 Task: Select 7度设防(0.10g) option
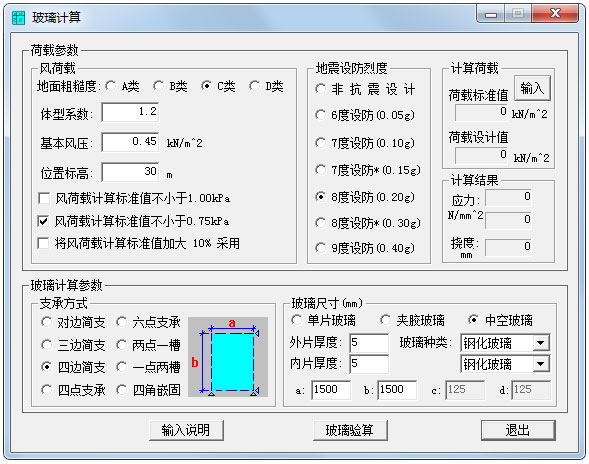[x=365, y=143]
